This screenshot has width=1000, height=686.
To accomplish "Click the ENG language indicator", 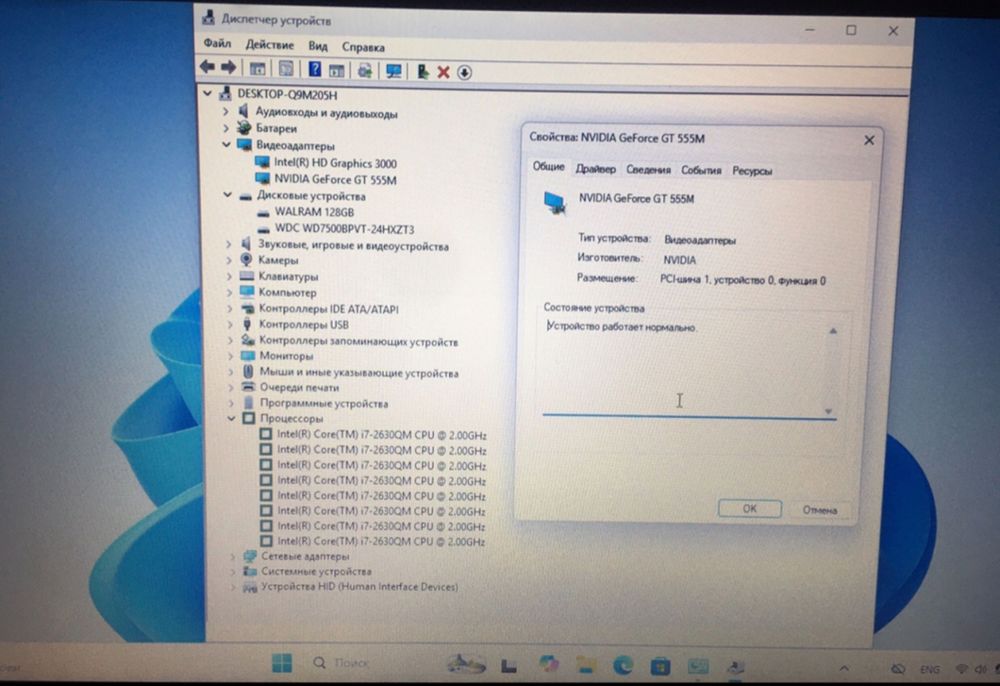I will pos(930,669).
